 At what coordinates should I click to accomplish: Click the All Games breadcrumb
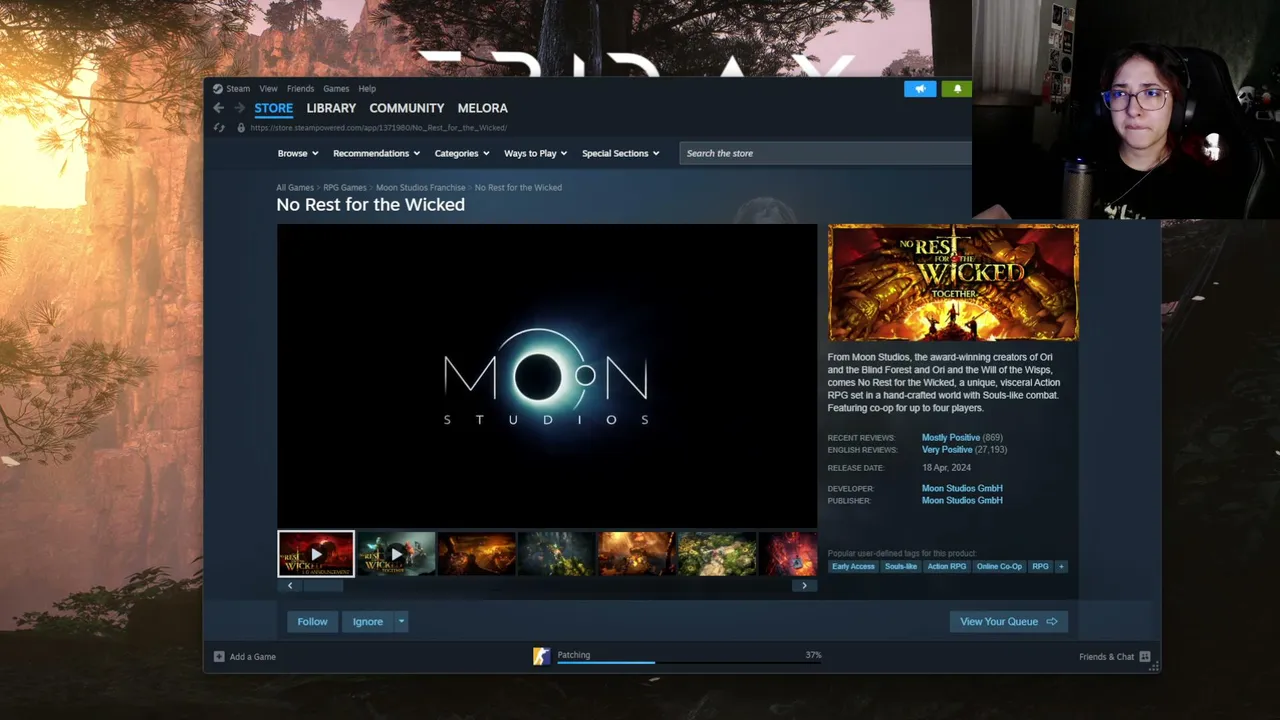(295, 188)
